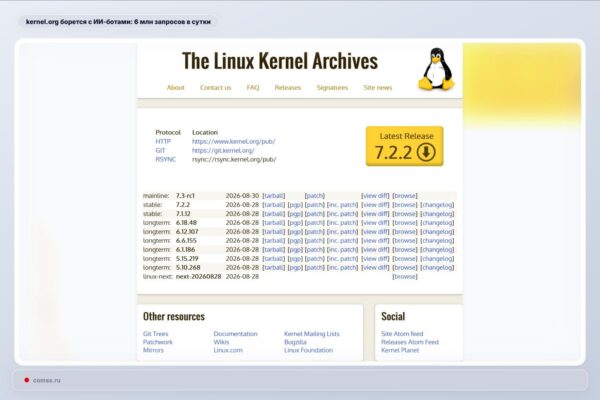The width and height of the screenshot is (600, 400).
Task: Select the date 2026-08-30 in mainline row
Action: (242, 196)
